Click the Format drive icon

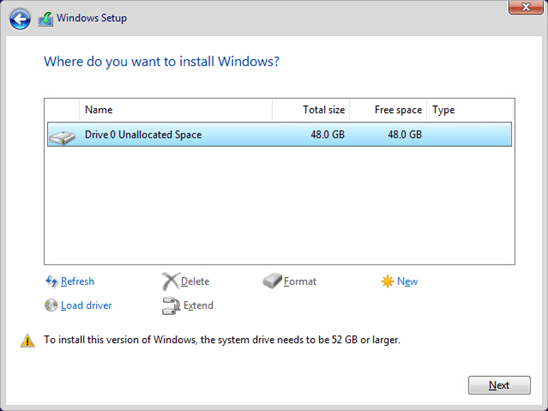272,281
